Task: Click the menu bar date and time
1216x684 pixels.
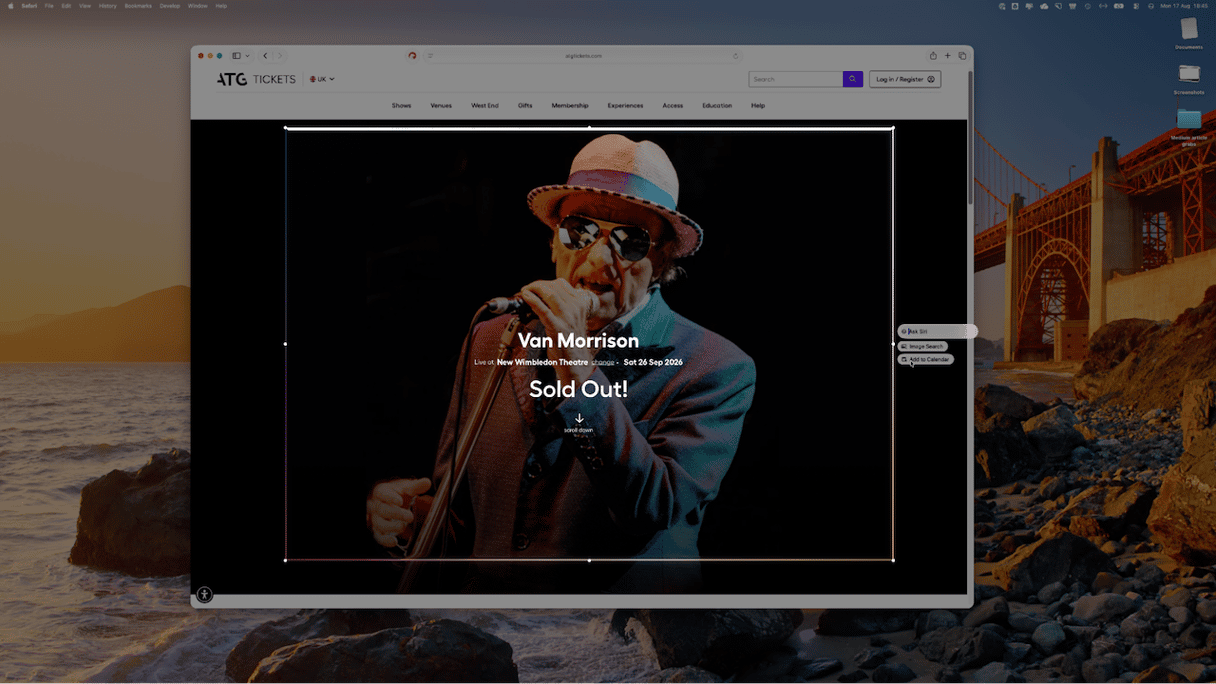Action: click(1184, 6)
